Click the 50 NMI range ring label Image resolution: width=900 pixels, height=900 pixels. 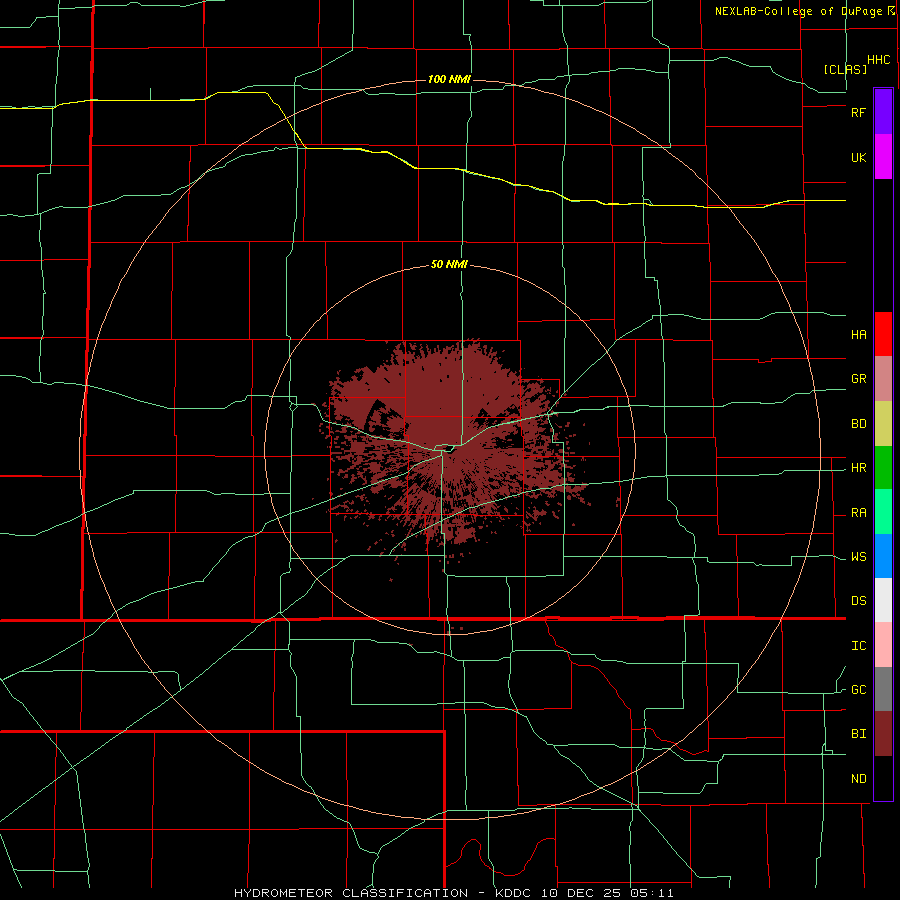(x=449, y=265)
